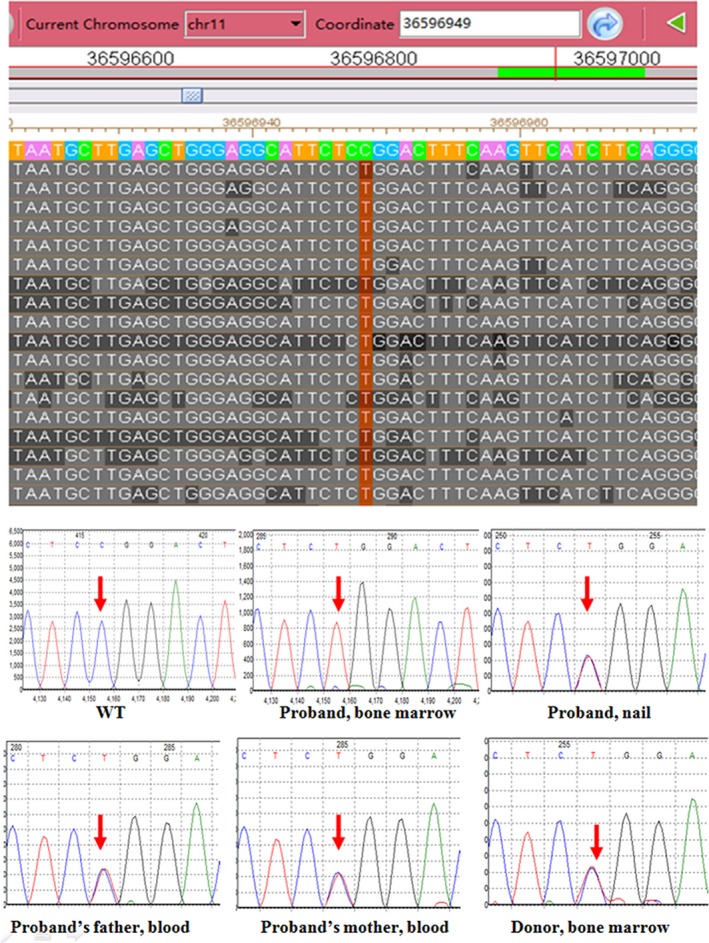The height and width of the screenshot is (943, 709).
Task: Open the Current Chromosome dropdown showing chr11
Action: [x=244, y=24]
